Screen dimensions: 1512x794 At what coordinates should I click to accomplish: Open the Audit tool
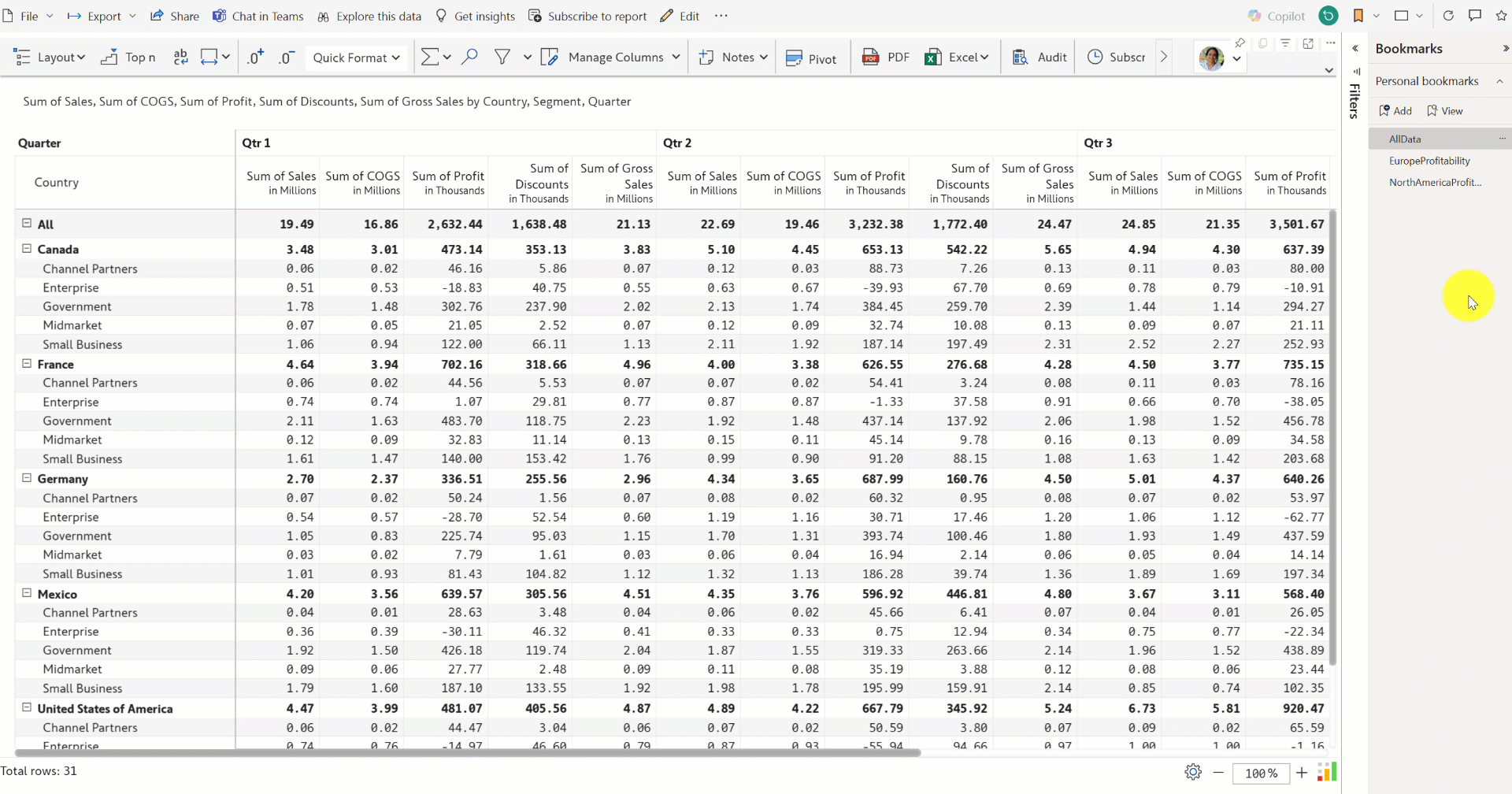(x=1039, y=58)
